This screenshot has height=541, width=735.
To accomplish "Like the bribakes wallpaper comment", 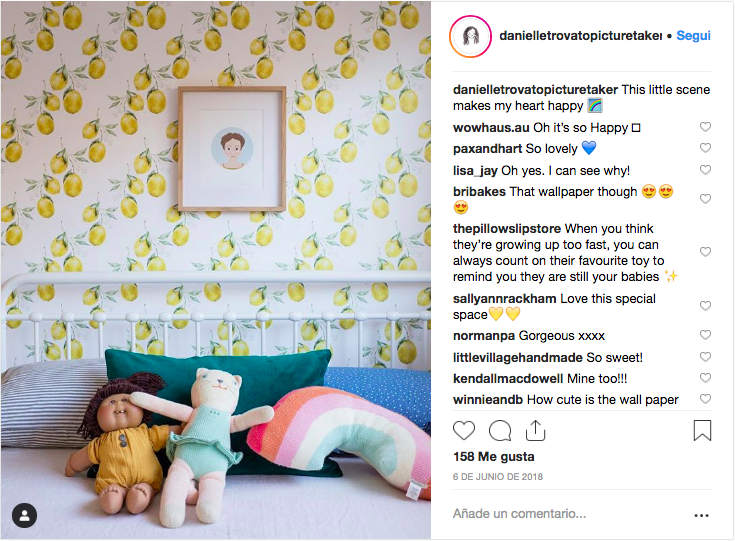I will 705,199.
